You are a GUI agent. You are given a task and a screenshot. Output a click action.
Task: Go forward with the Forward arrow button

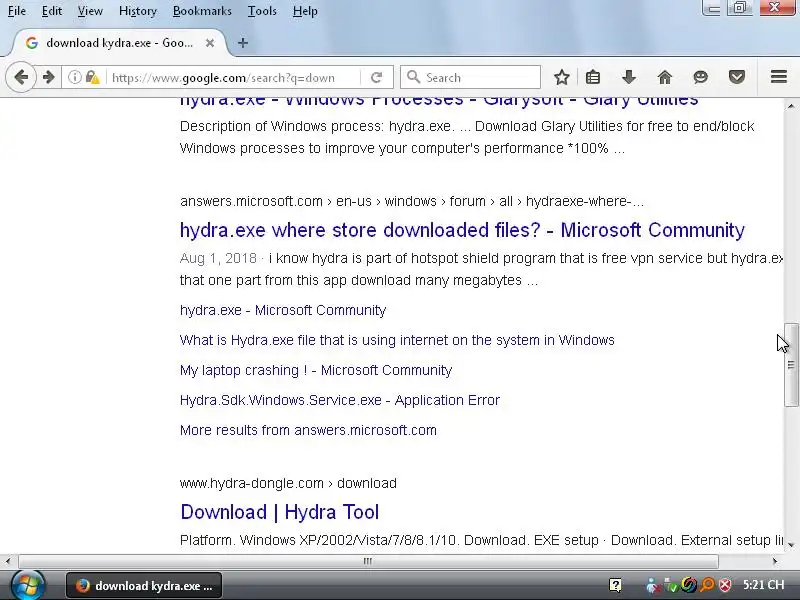48,78
